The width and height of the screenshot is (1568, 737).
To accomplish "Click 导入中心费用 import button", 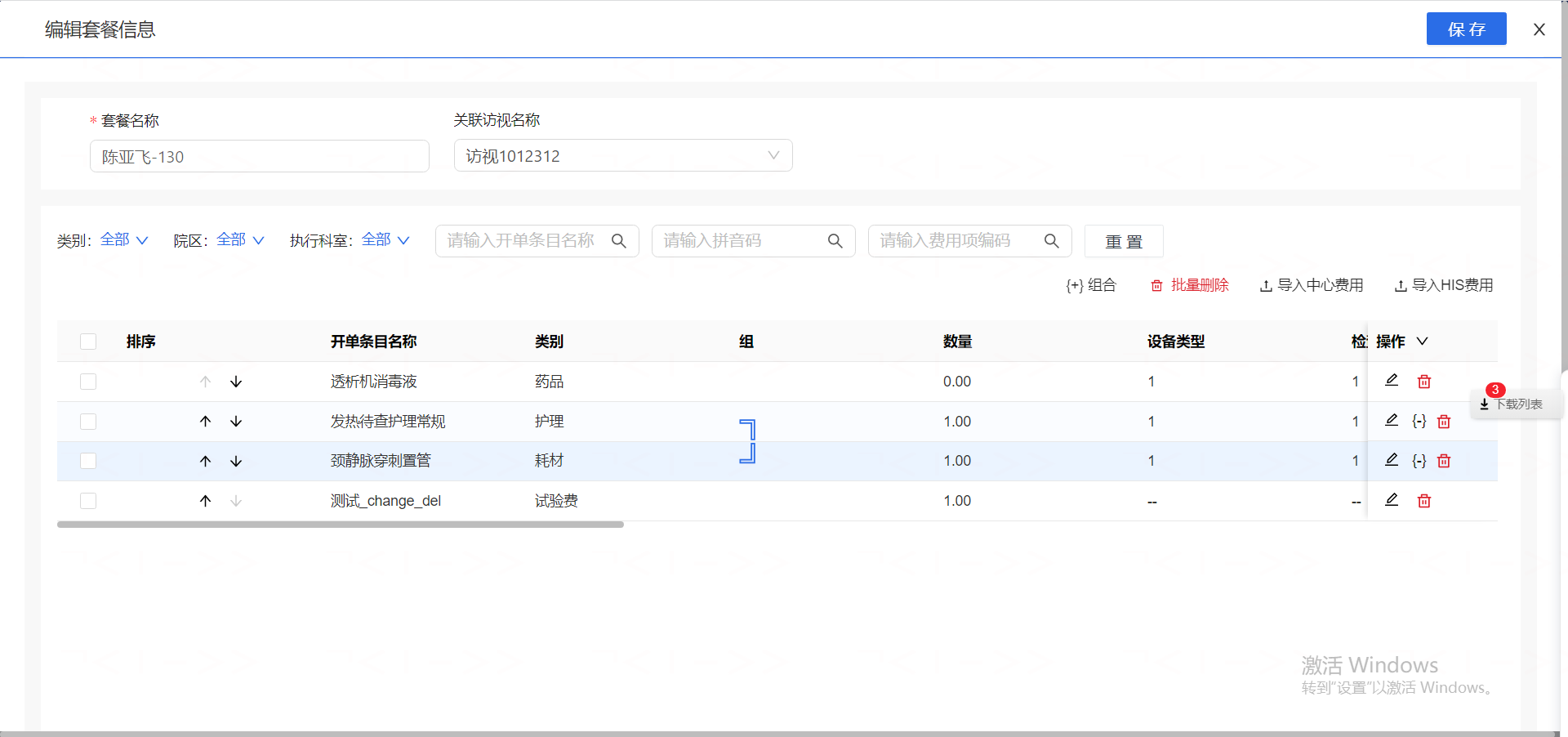I will click(1312, 285).
